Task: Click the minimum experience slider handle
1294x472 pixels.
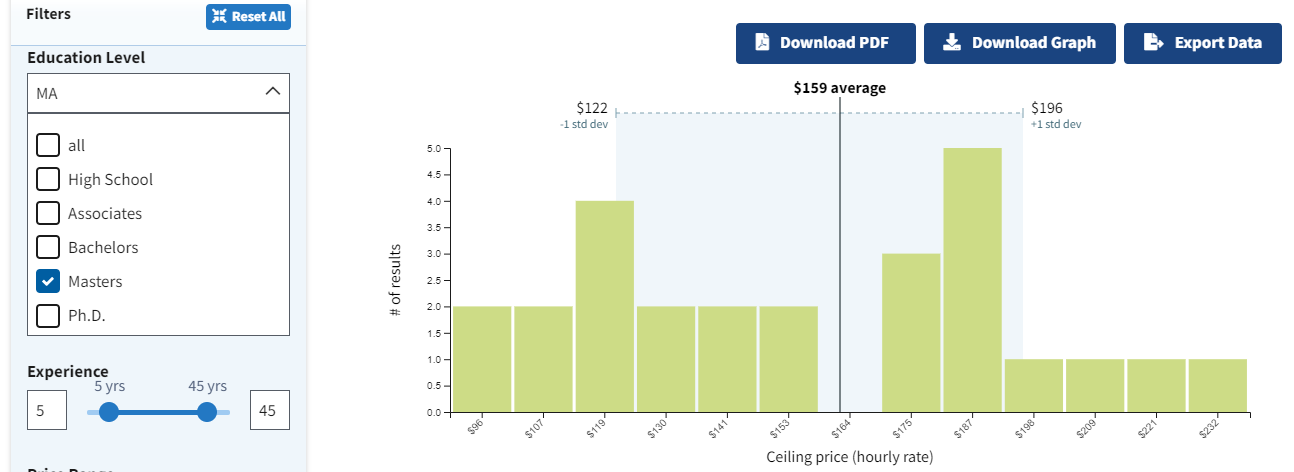Action: point(109,412)
